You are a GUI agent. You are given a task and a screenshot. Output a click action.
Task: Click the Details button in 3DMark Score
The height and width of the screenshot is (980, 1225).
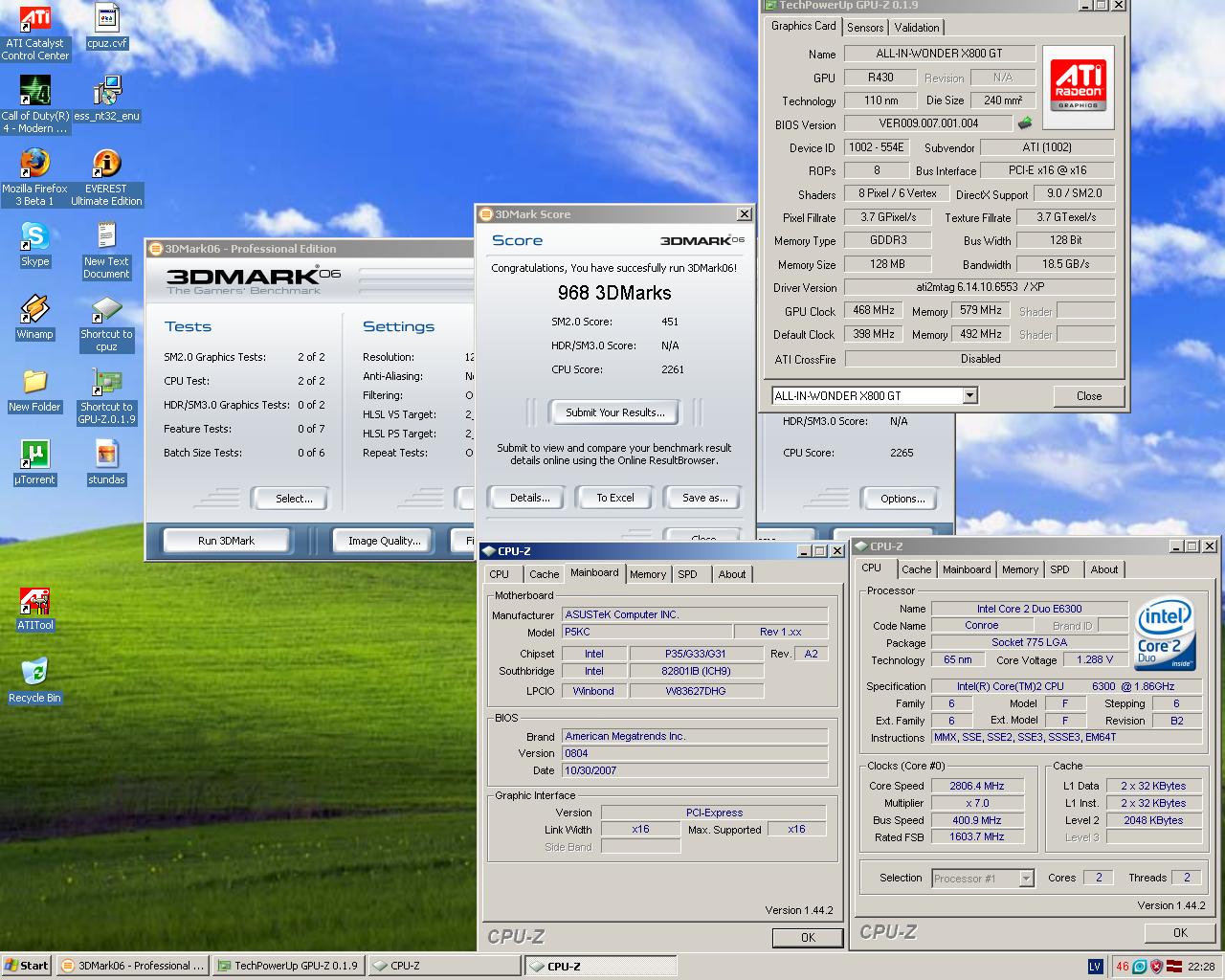coord(529,498)
